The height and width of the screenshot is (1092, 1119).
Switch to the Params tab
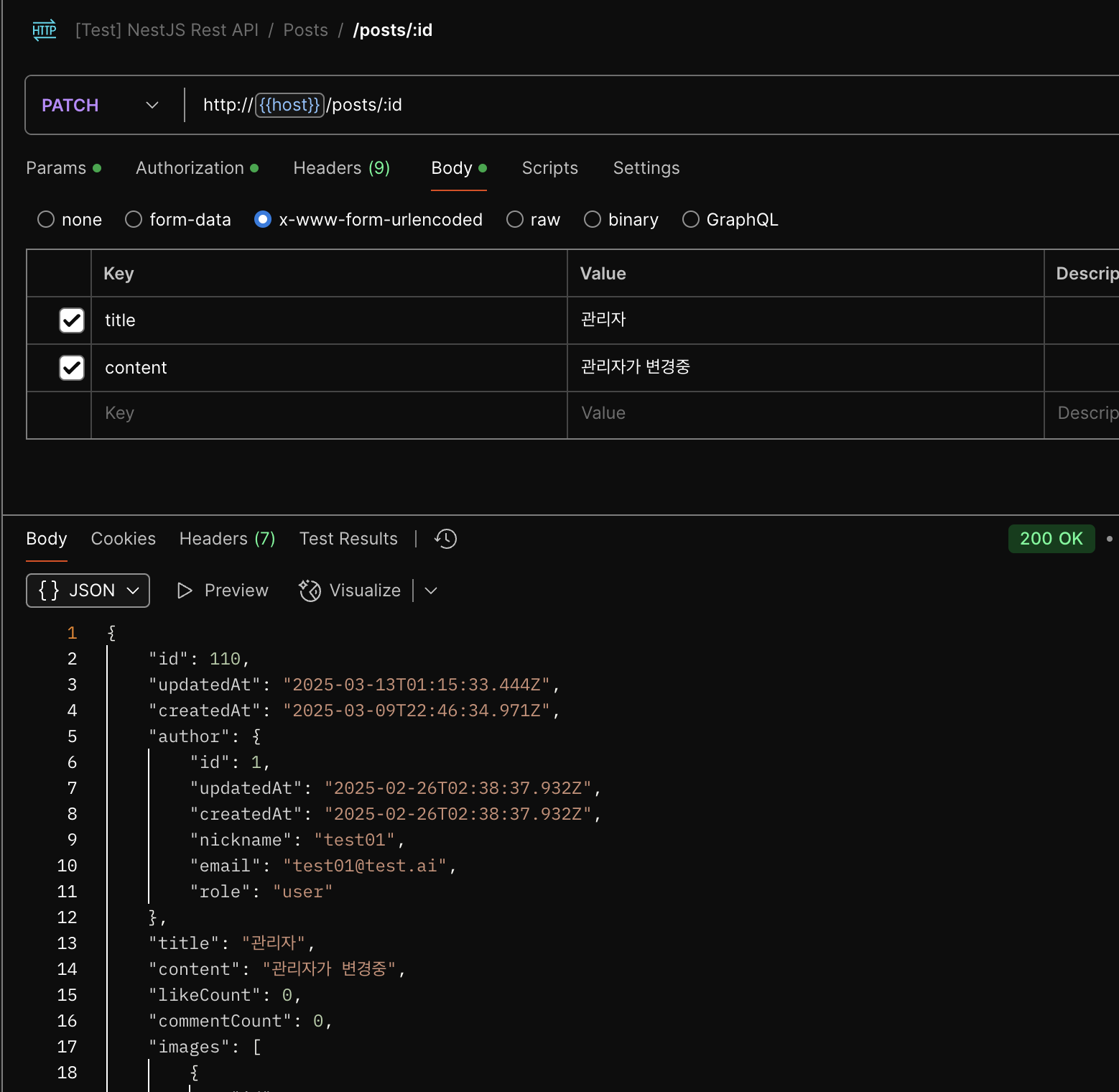(x=63, y=168)
